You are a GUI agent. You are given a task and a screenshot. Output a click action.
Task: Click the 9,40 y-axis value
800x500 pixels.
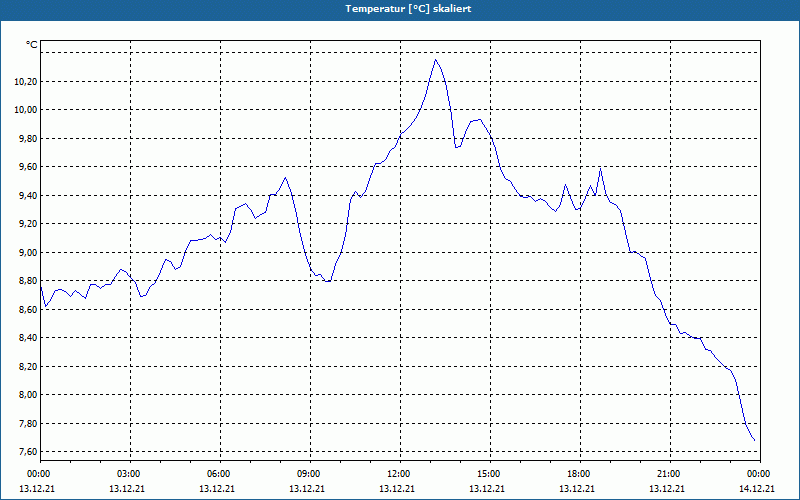30,195
